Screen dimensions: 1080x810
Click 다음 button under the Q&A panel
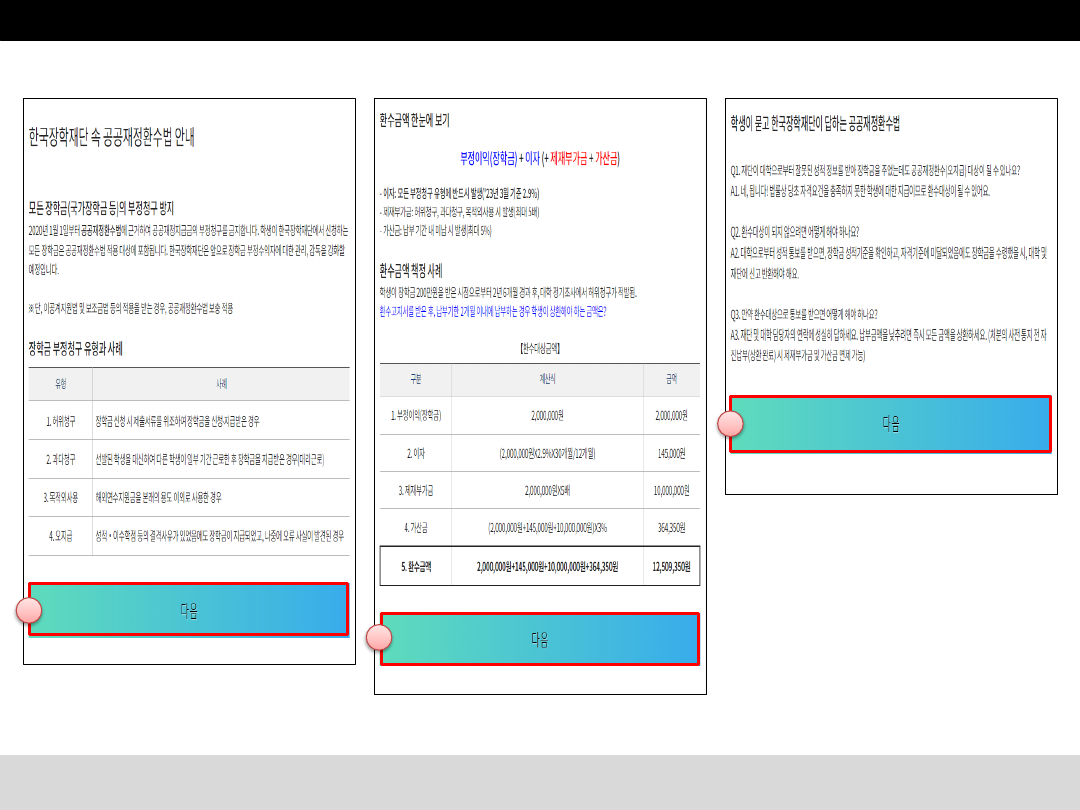pyautogui.click(x=890, y=424)
